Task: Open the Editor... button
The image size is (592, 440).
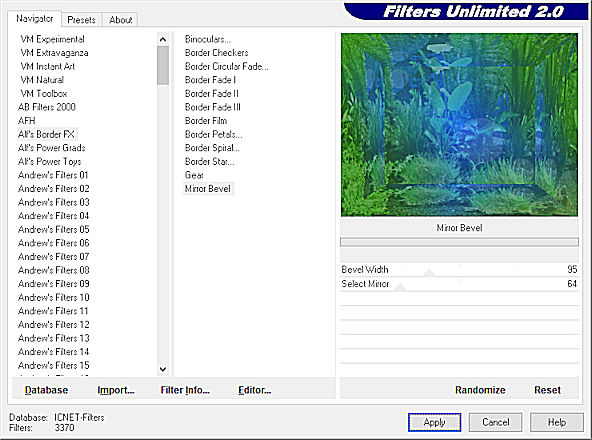Action: [x=255, y=390]
